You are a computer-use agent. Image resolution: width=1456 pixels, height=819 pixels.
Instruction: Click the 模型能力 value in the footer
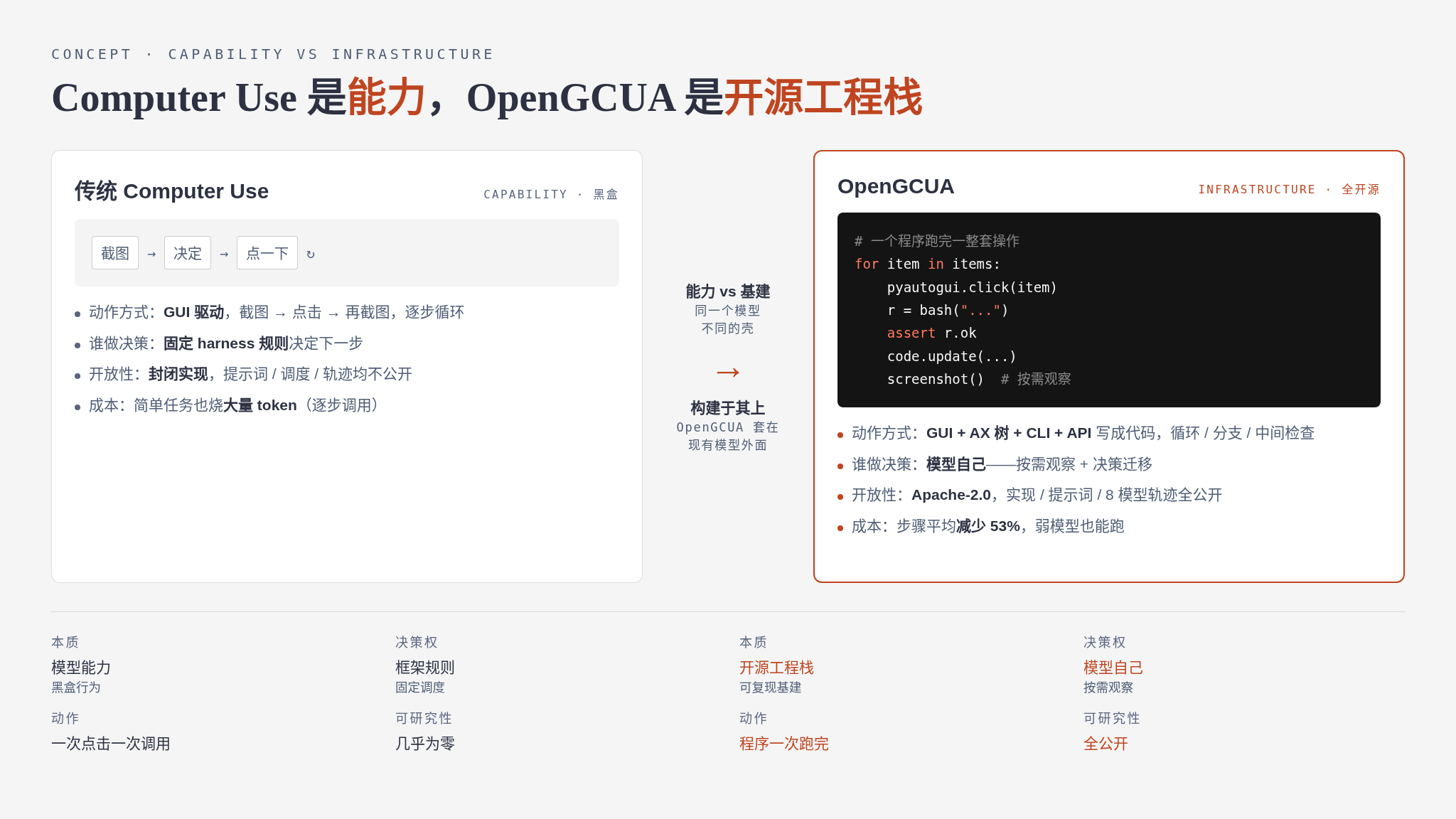[x=81, y=668]
